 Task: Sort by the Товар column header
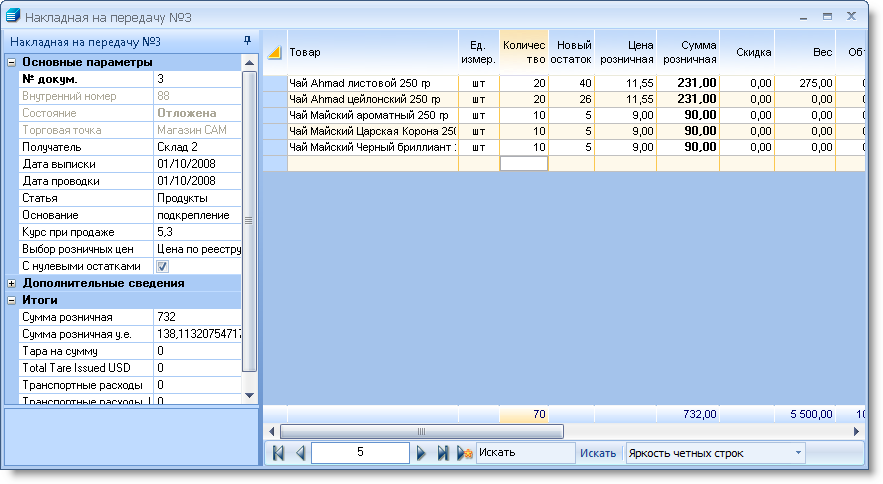pyautogui.click(x=373, y=52)
